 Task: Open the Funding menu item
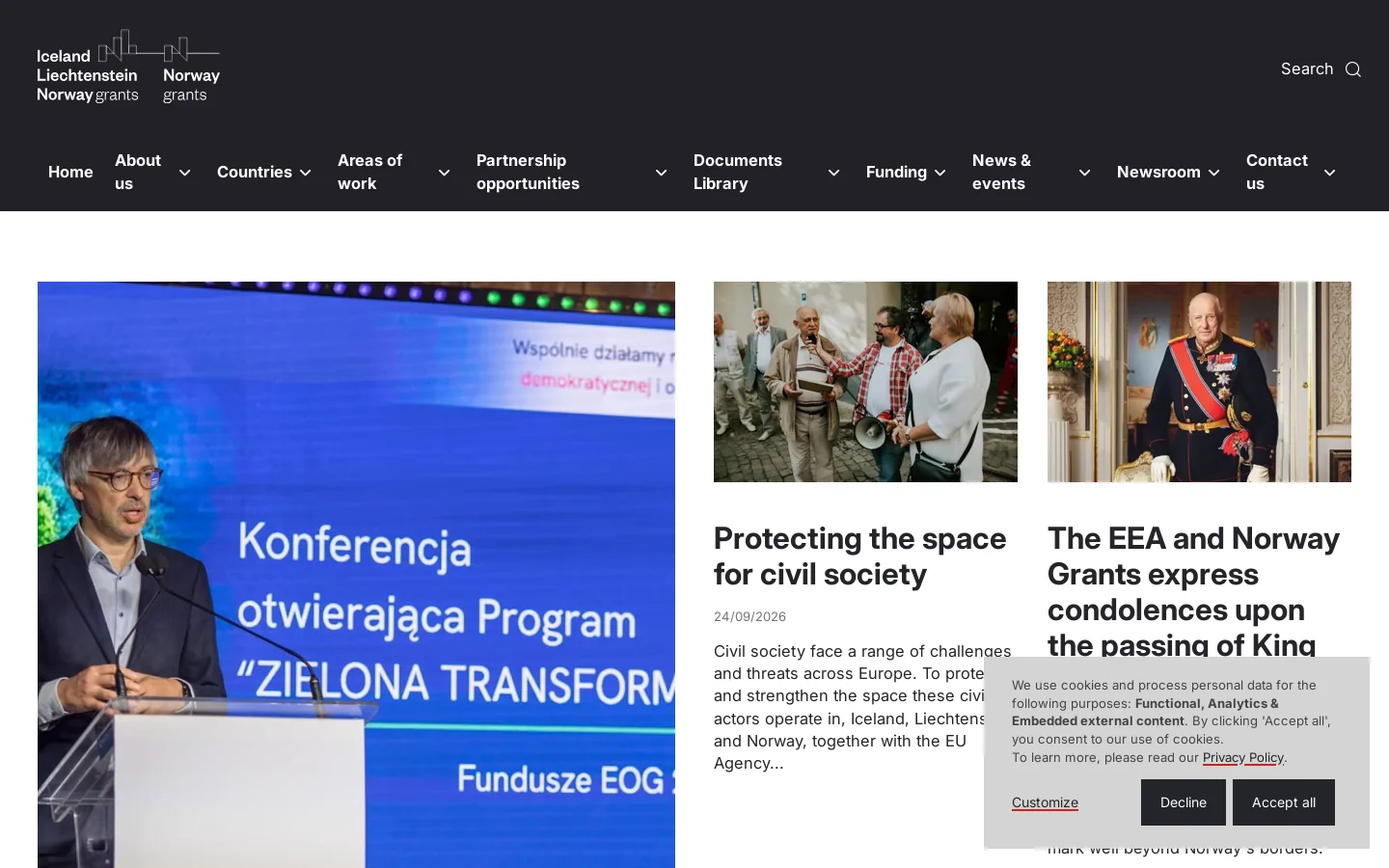click(x=896, y=172)
